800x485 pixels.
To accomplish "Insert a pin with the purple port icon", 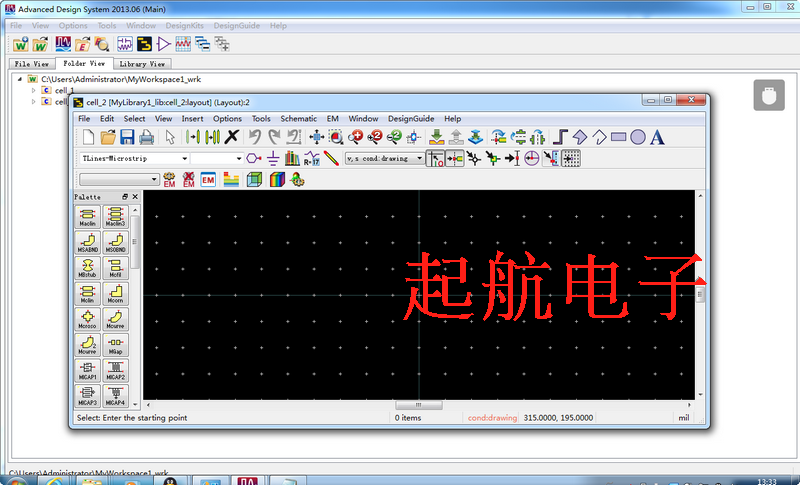I will (x=254, y=159).
